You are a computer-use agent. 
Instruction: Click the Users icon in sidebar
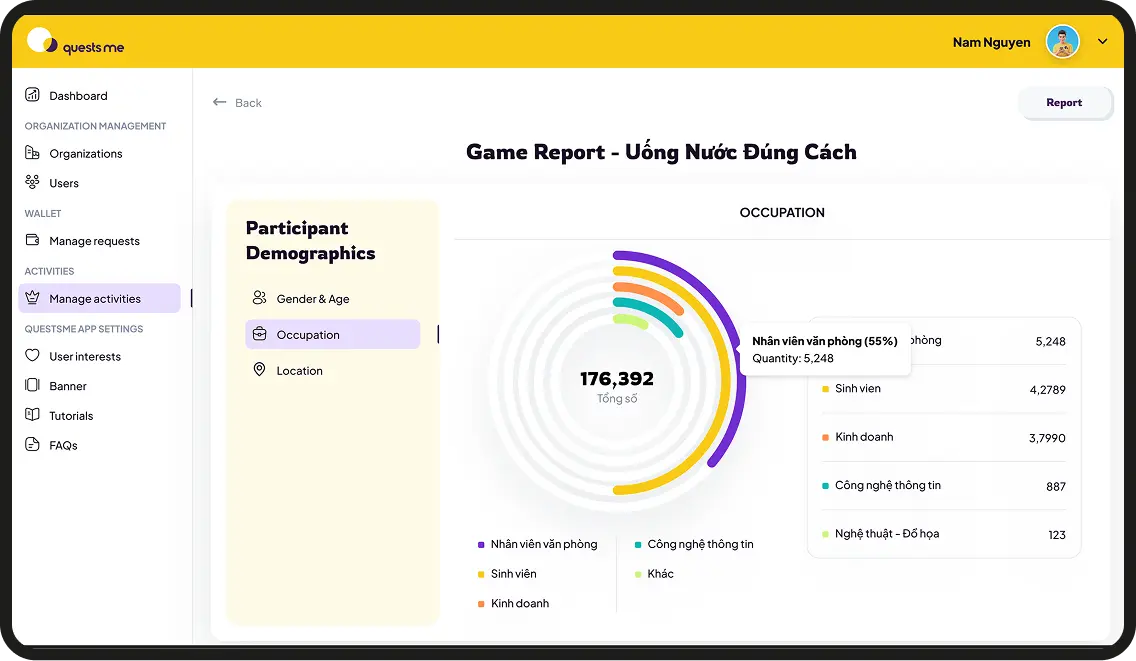(32, 183)
